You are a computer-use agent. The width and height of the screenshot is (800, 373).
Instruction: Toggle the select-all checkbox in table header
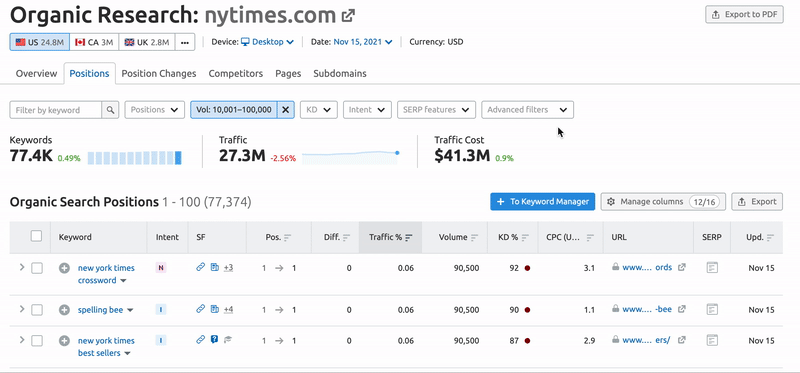pos(36,236)
